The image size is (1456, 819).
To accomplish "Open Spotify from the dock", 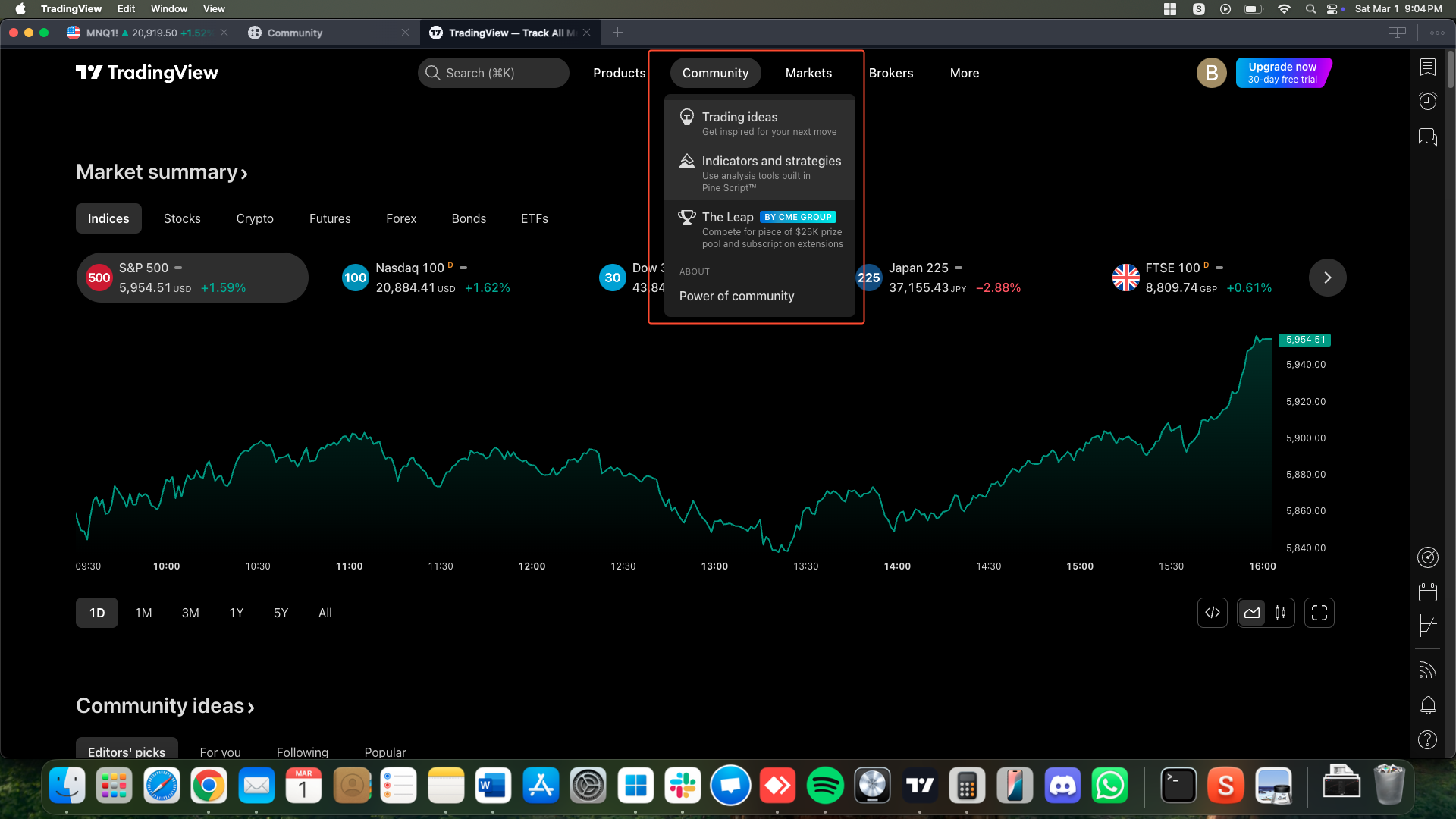I will (x=825, y=786).
